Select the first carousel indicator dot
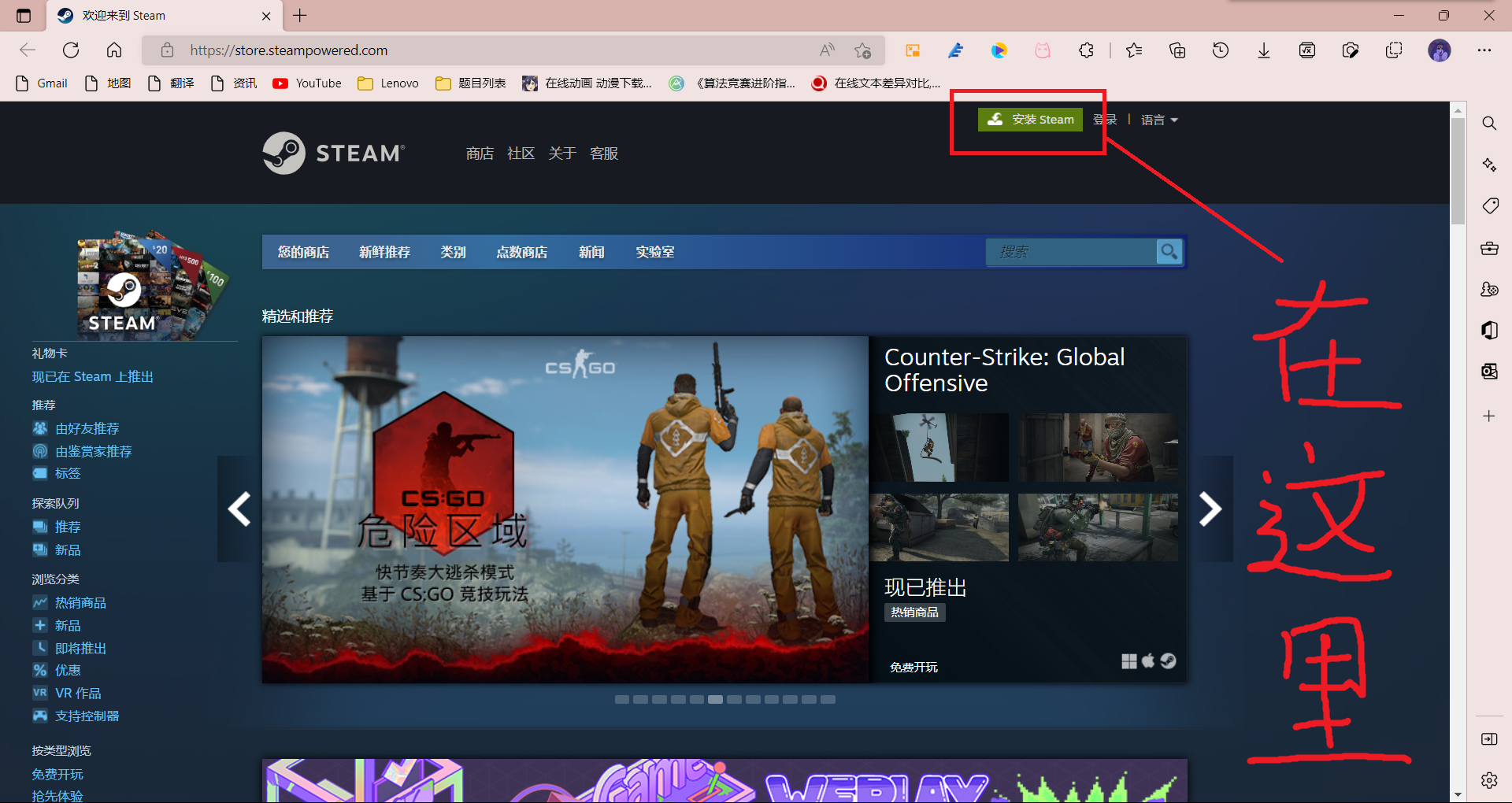This screenshot has height=803, width=1512. coord(621,699)
